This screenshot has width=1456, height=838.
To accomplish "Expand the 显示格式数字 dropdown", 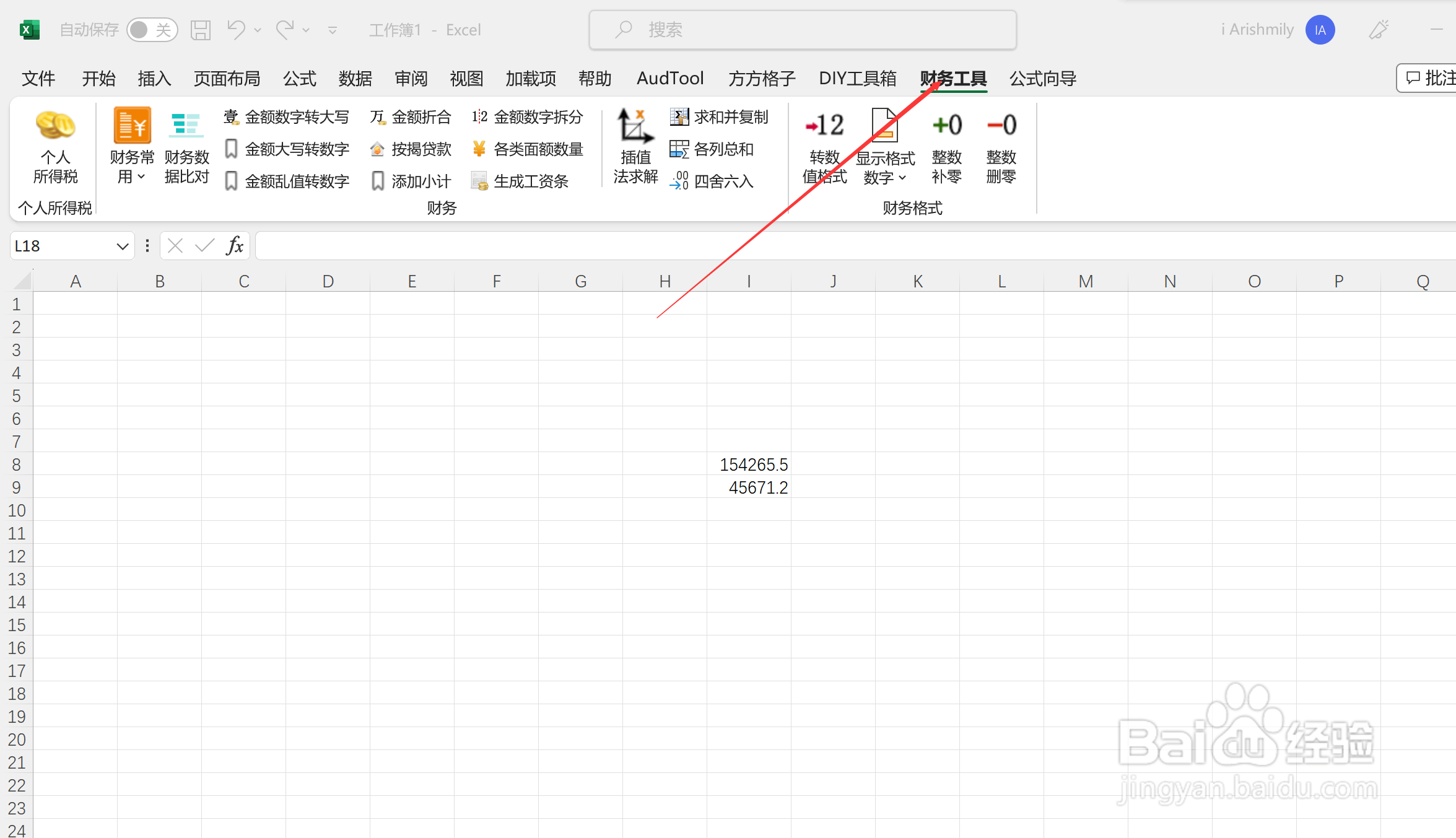I will (885, 149).
